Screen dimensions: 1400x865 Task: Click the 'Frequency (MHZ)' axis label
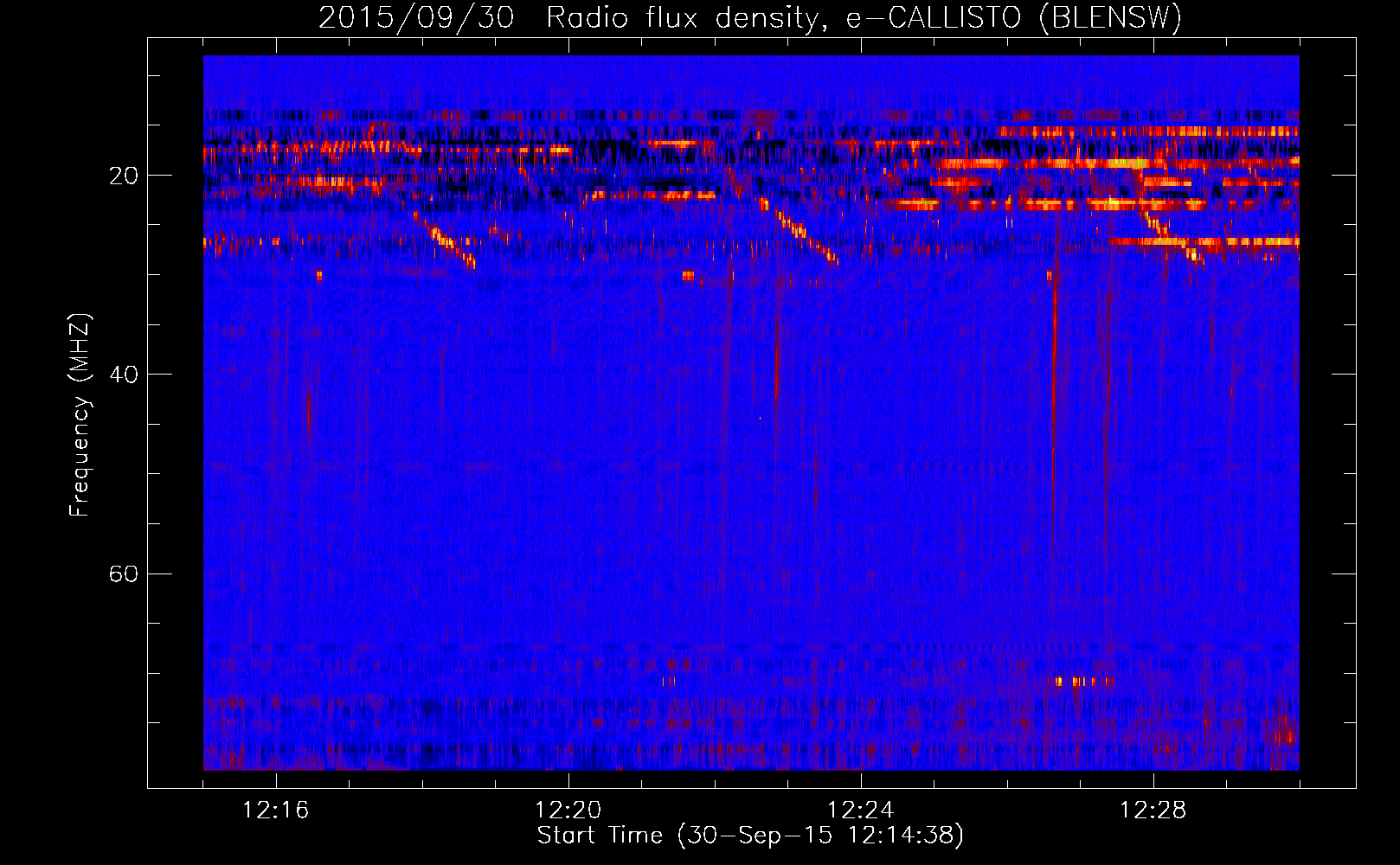pyautogui.click(x=80, y=415)
